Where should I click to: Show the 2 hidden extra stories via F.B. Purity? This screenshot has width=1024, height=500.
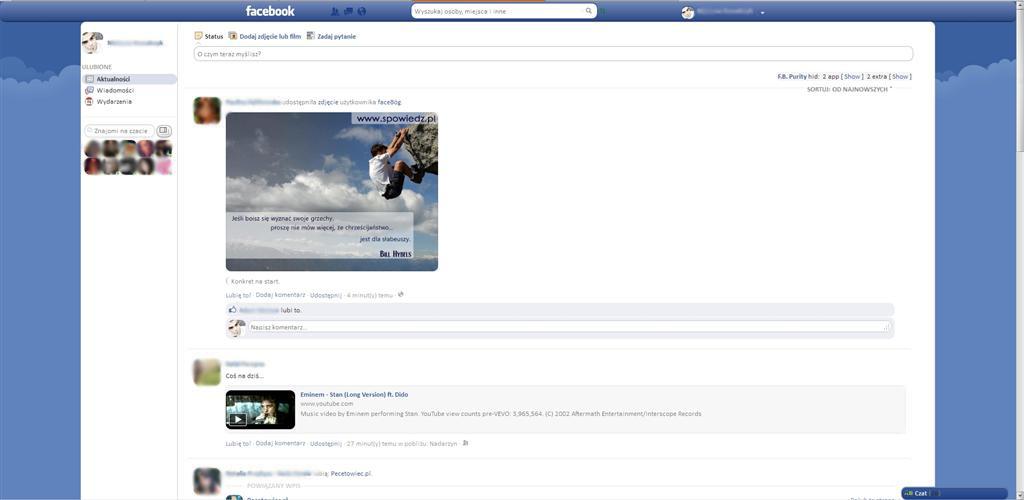pyautogui.click(x=900, y=76)
